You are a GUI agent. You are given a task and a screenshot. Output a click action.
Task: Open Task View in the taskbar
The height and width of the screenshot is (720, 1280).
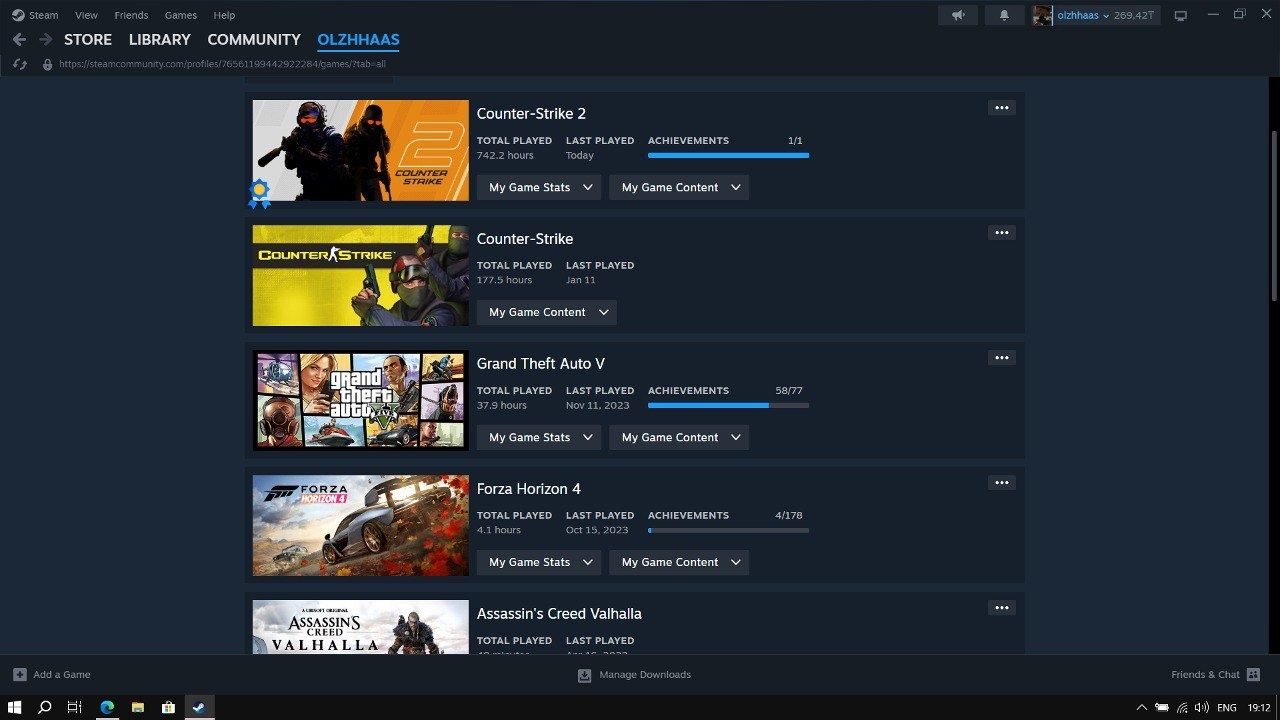pos(75,707)
